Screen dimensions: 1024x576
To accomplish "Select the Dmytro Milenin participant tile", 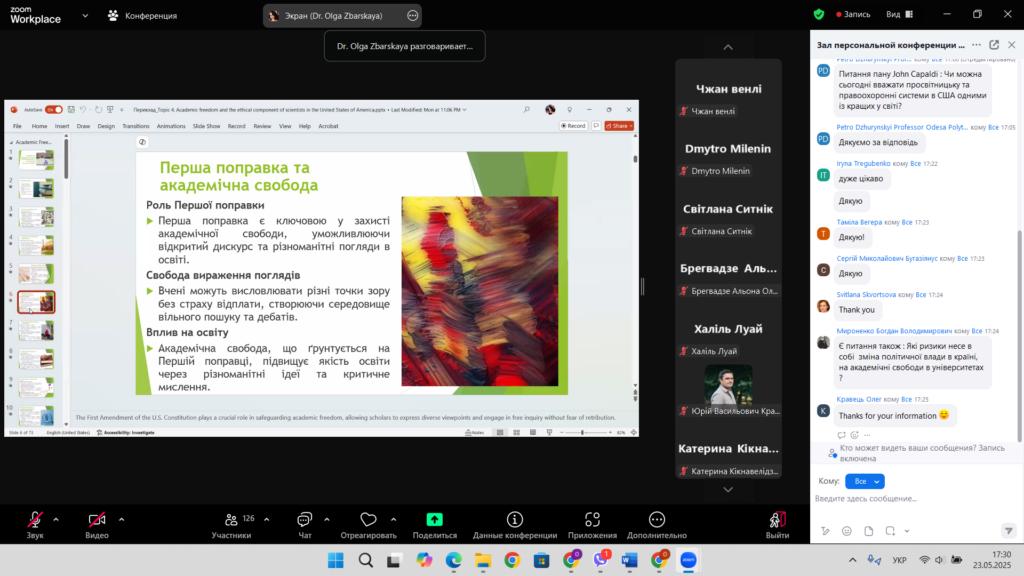I will click(728, 159).
